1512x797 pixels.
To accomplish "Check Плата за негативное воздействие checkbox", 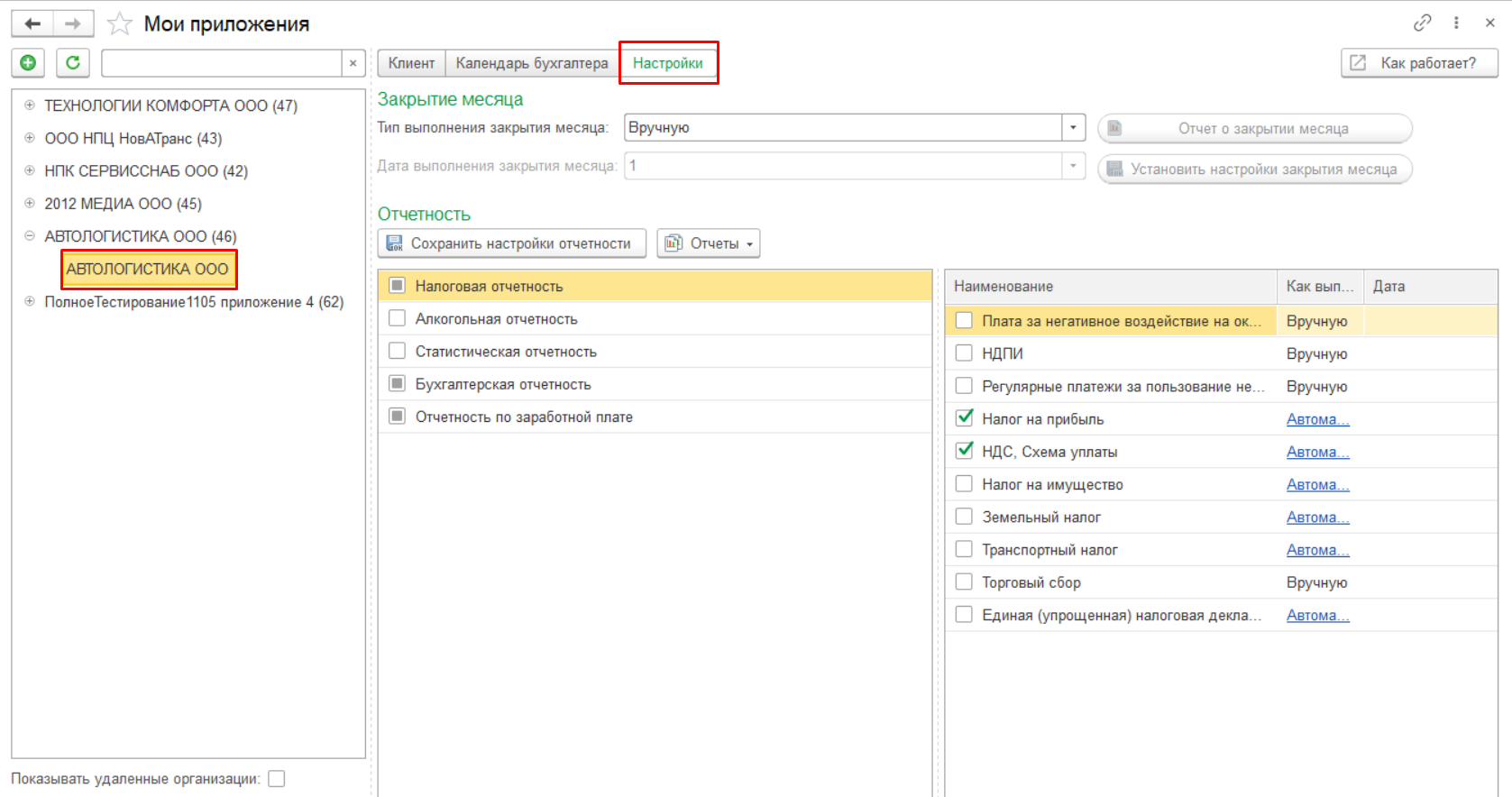I will 964,320.
